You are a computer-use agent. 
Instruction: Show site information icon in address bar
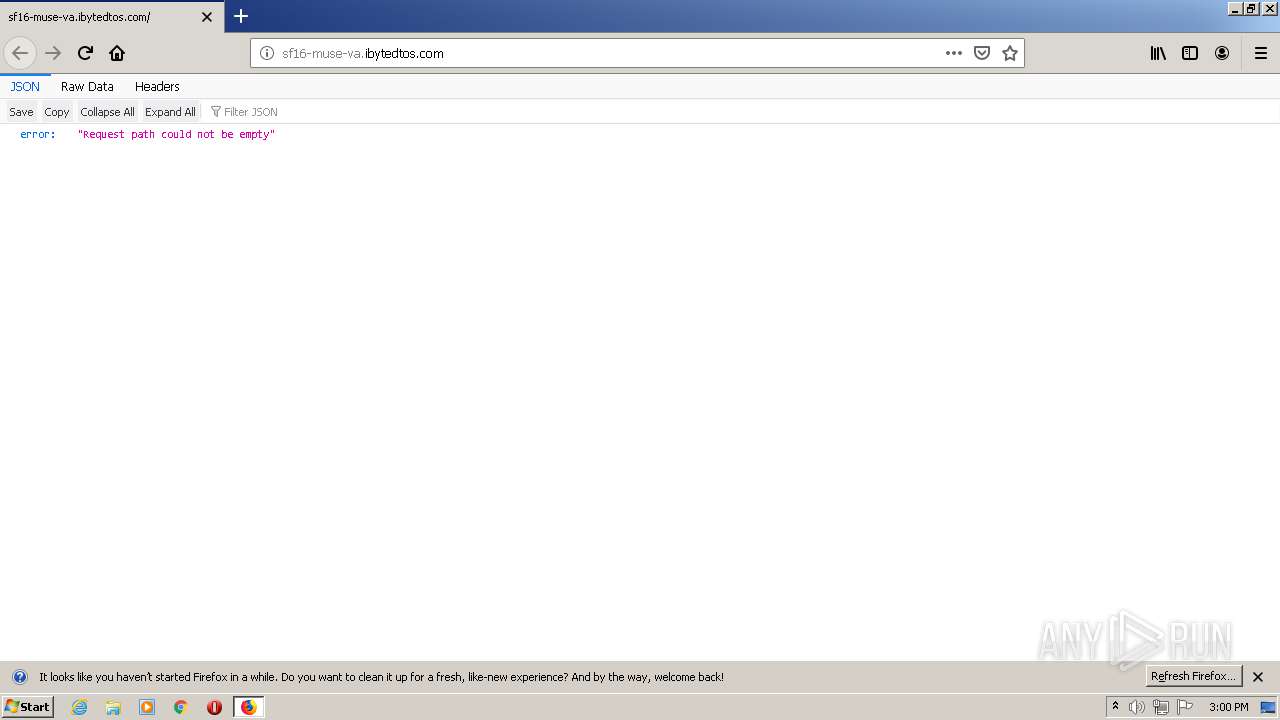coord(267,53)
